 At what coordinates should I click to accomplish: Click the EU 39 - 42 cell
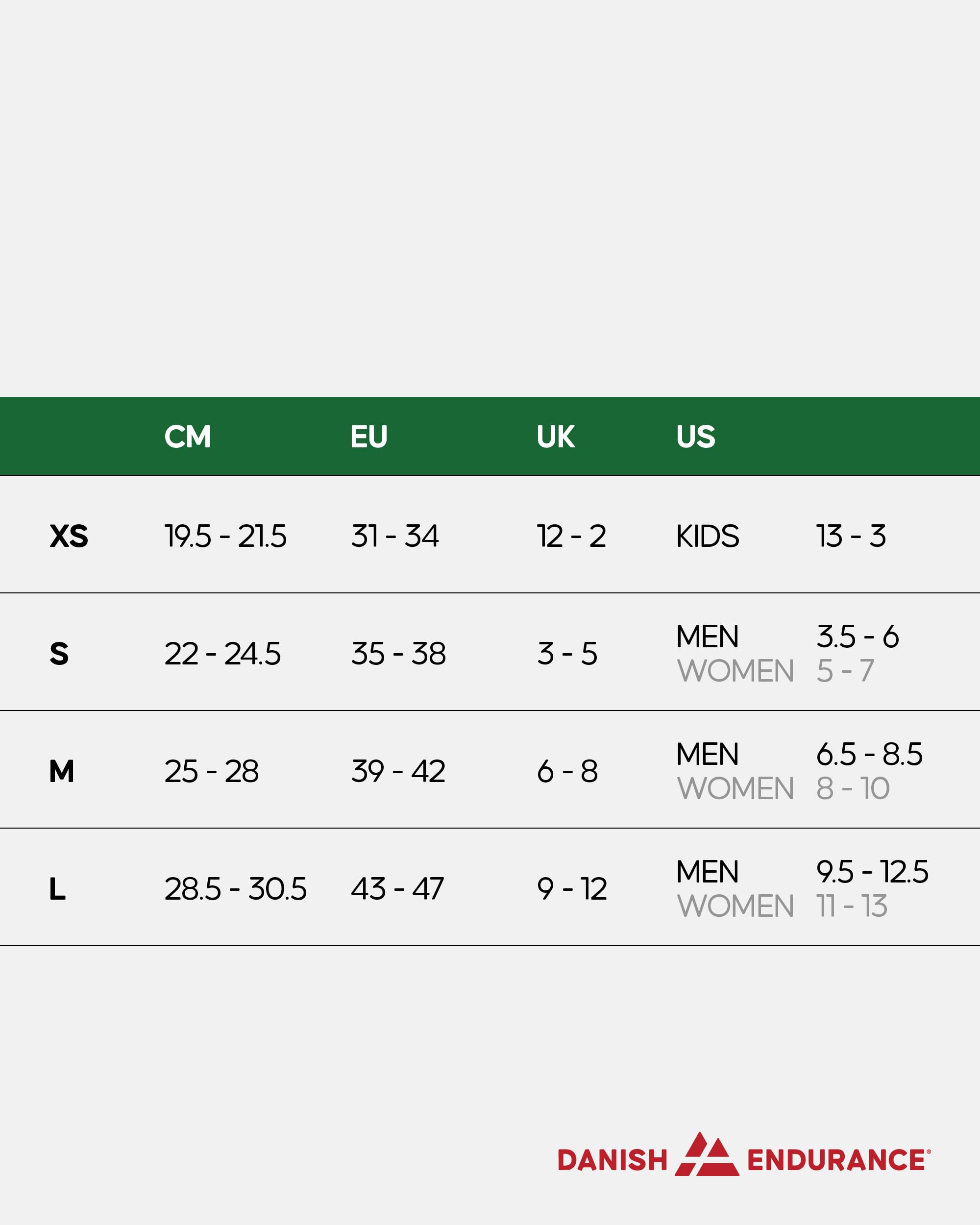point(398,772)
